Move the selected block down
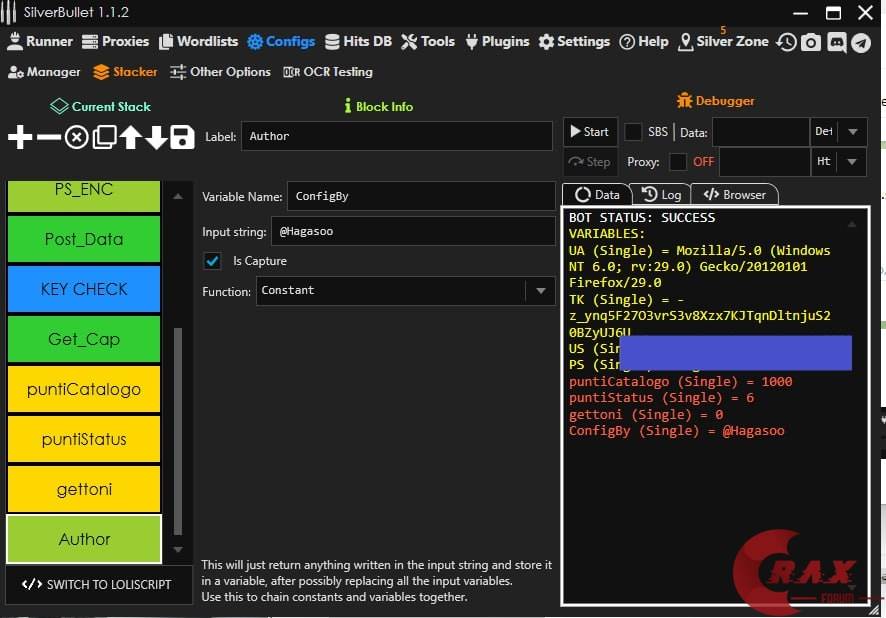This screenshot has height=618, width=886. coord(157,138)
